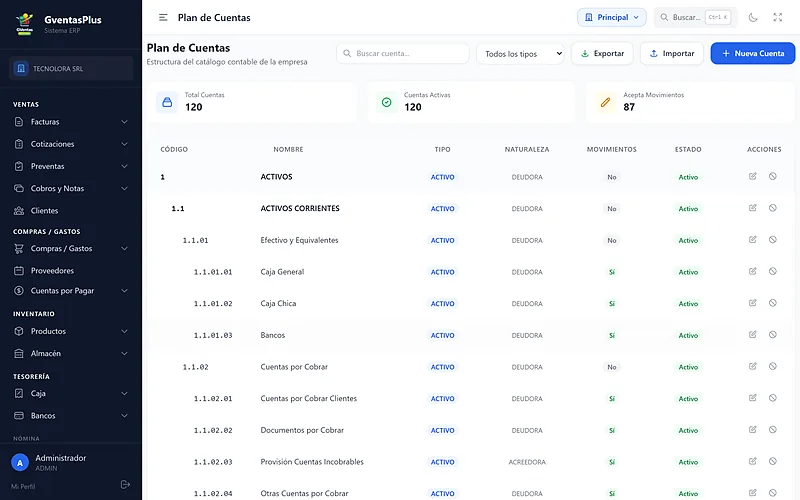Deactivate the Caja Chica account
The width and height of the screenshot is (800, 500).
click(772, 303)
